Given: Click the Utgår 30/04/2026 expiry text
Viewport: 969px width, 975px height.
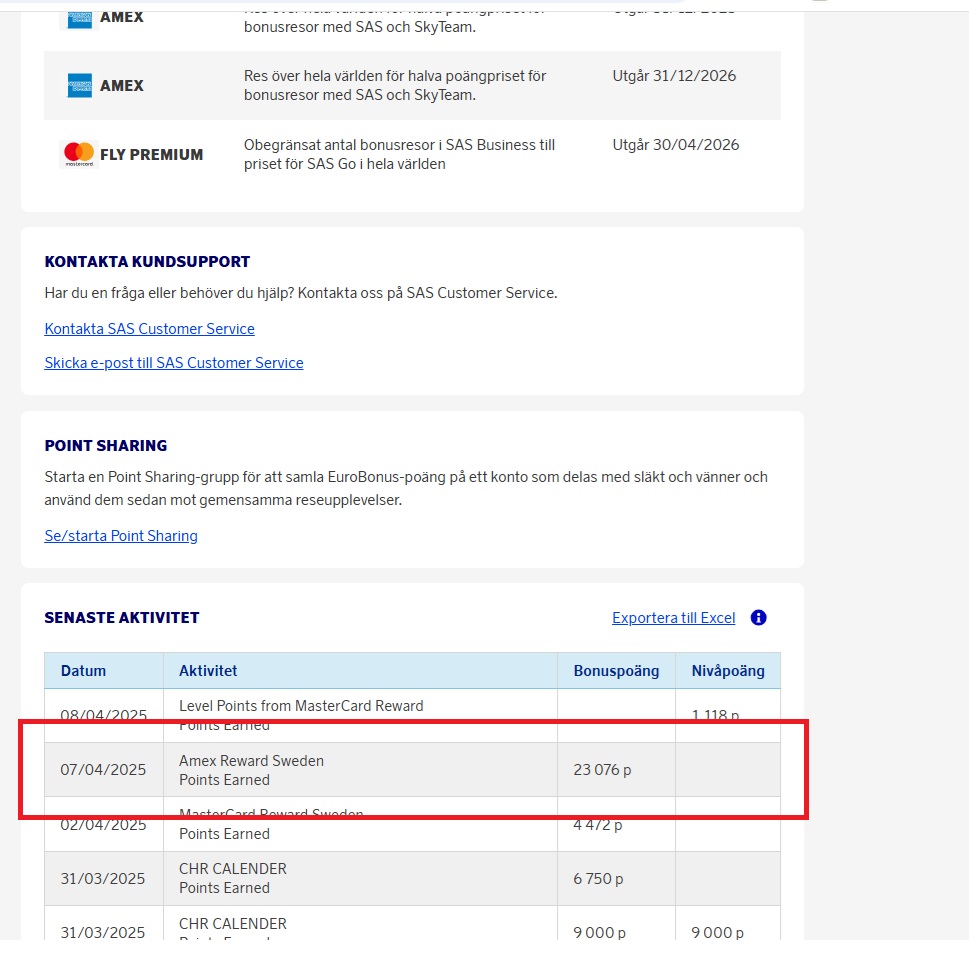Looking at the screenshot, I should click(676, 145).
